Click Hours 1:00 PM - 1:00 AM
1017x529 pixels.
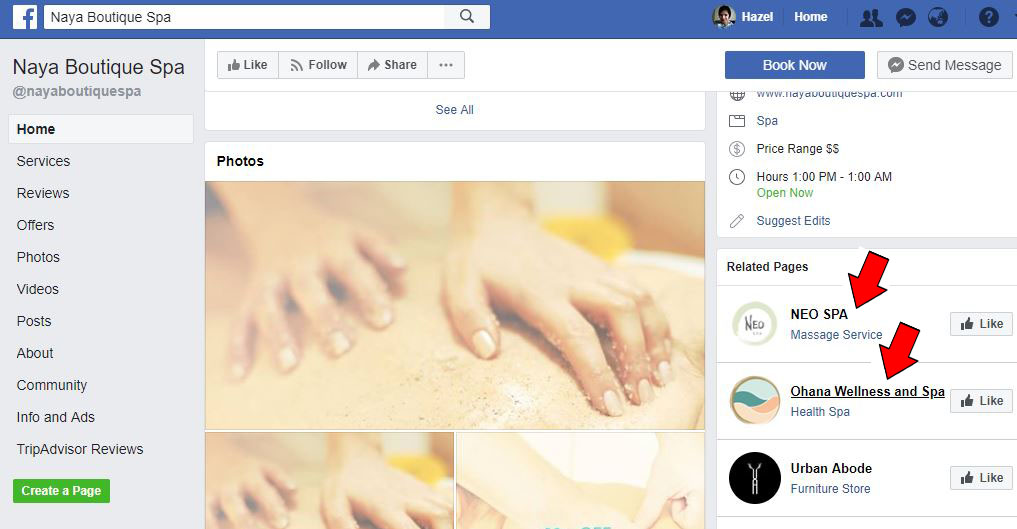824,176
